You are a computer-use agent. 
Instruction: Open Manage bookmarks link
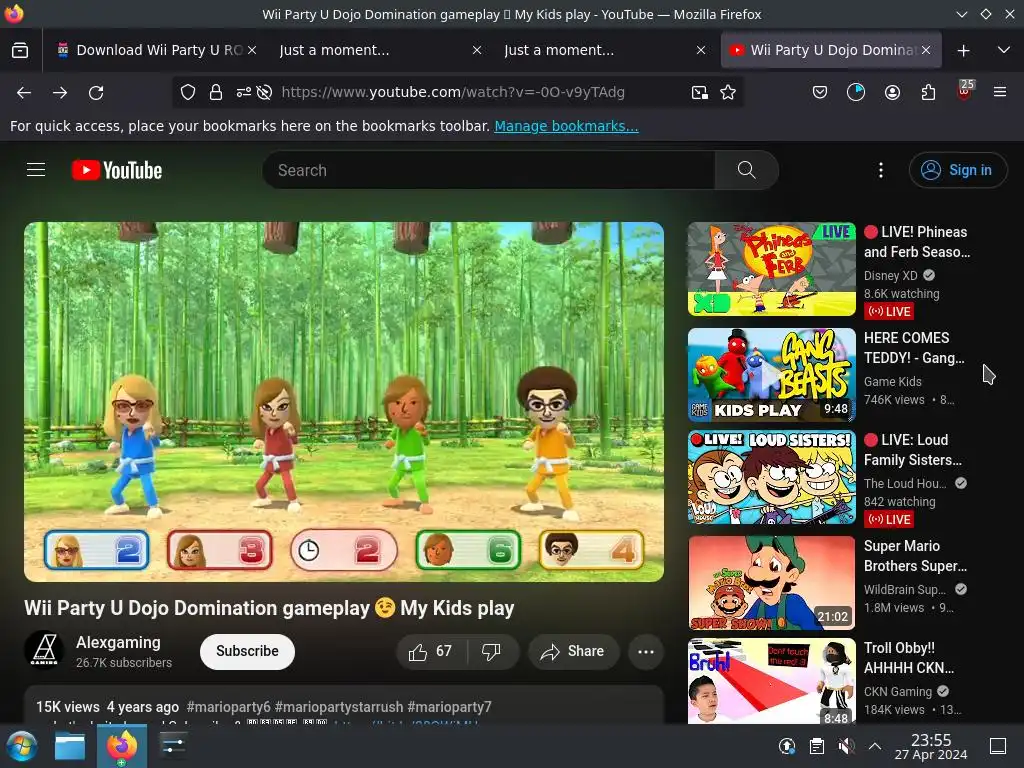(566, 126)
